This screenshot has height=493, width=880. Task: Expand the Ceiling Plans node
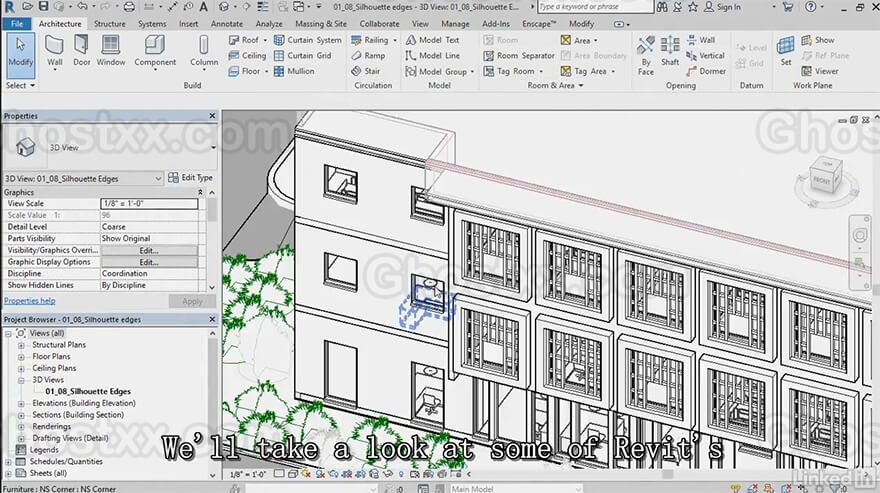click(21, 368)
